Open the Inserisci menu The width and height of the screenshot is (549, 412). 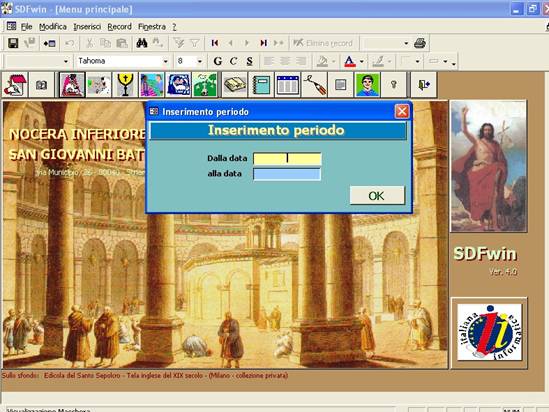[87, 27]
